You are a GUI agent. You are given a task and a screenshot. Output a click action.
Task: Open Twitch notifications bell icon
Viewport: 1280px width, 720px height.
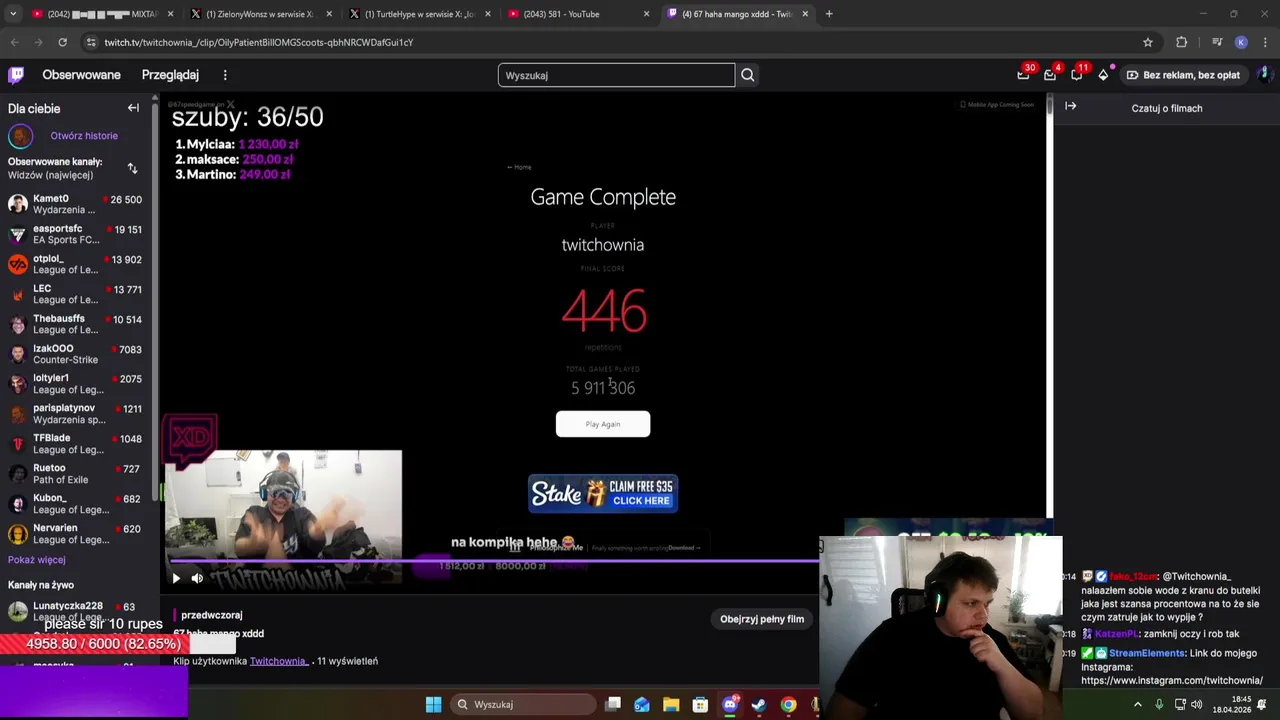[1077, 75]
